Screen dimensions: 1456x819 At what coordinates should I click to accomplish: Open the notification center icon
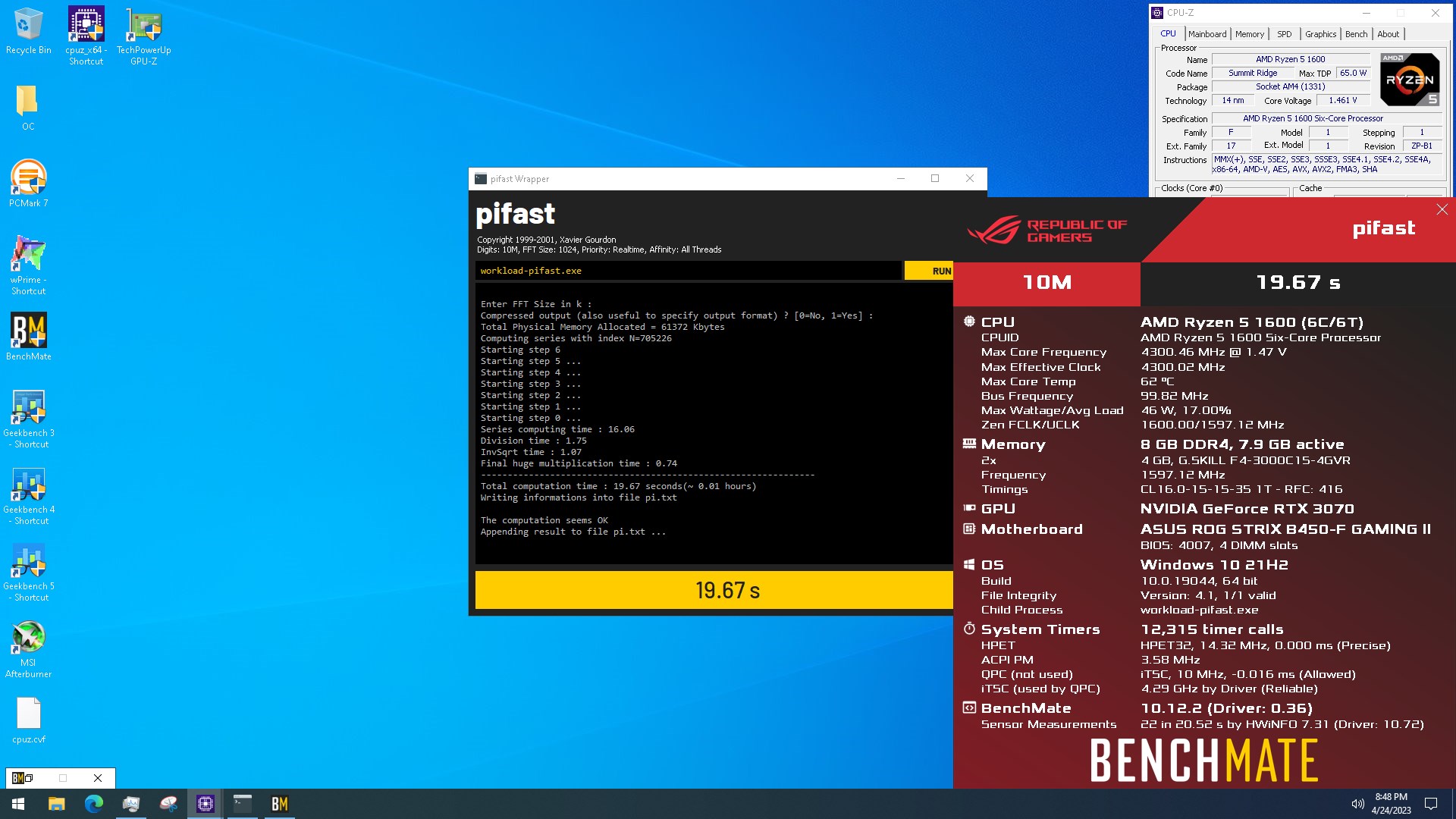pos(1431,804)
